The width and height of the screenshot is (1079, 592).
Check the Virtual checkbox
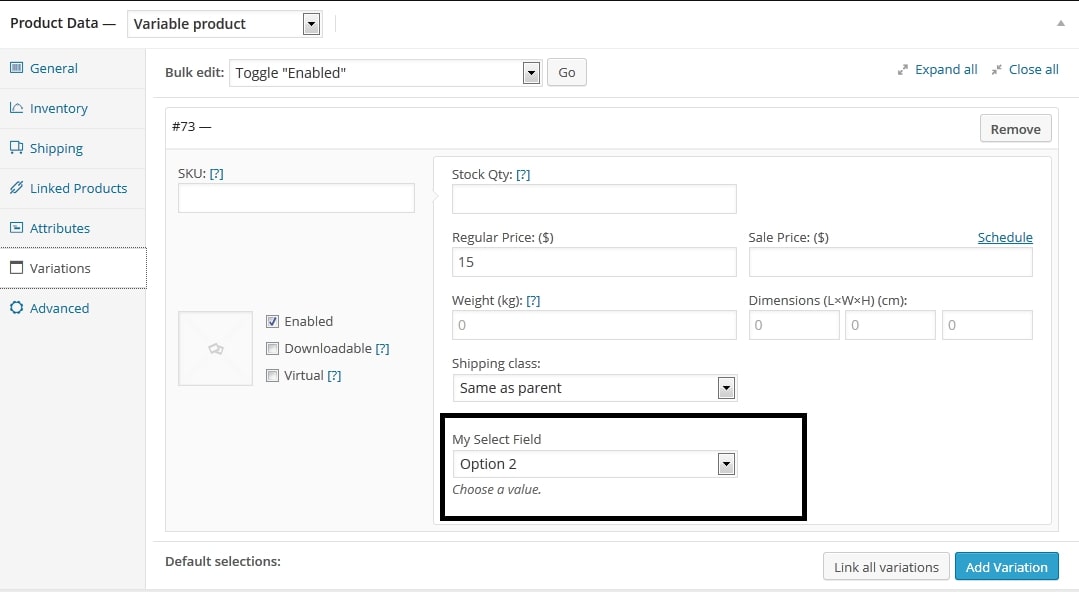(x=273, y=375)
